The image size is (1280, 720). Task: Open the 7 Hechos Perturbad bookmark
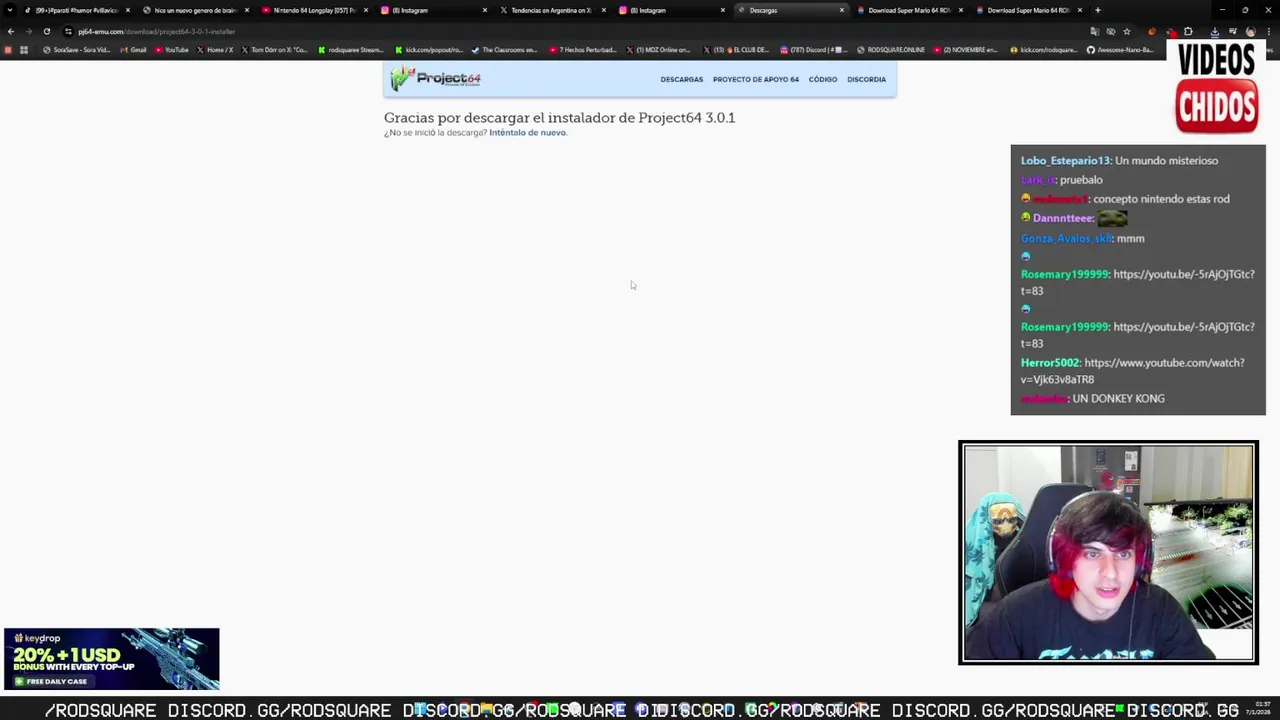pos(583,50)
